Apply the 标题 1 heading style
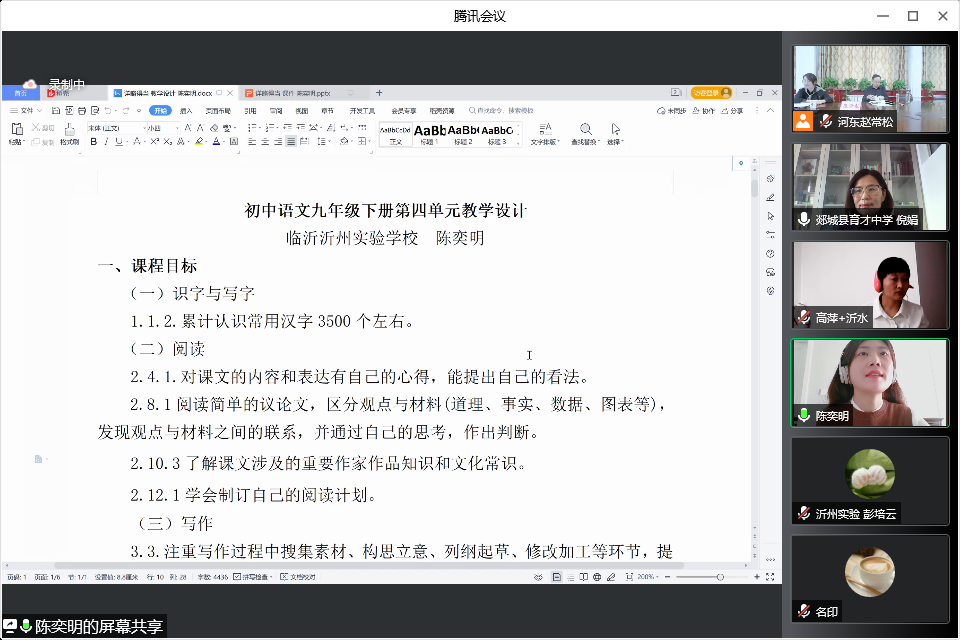960x640 pixels. click(430, 133)
